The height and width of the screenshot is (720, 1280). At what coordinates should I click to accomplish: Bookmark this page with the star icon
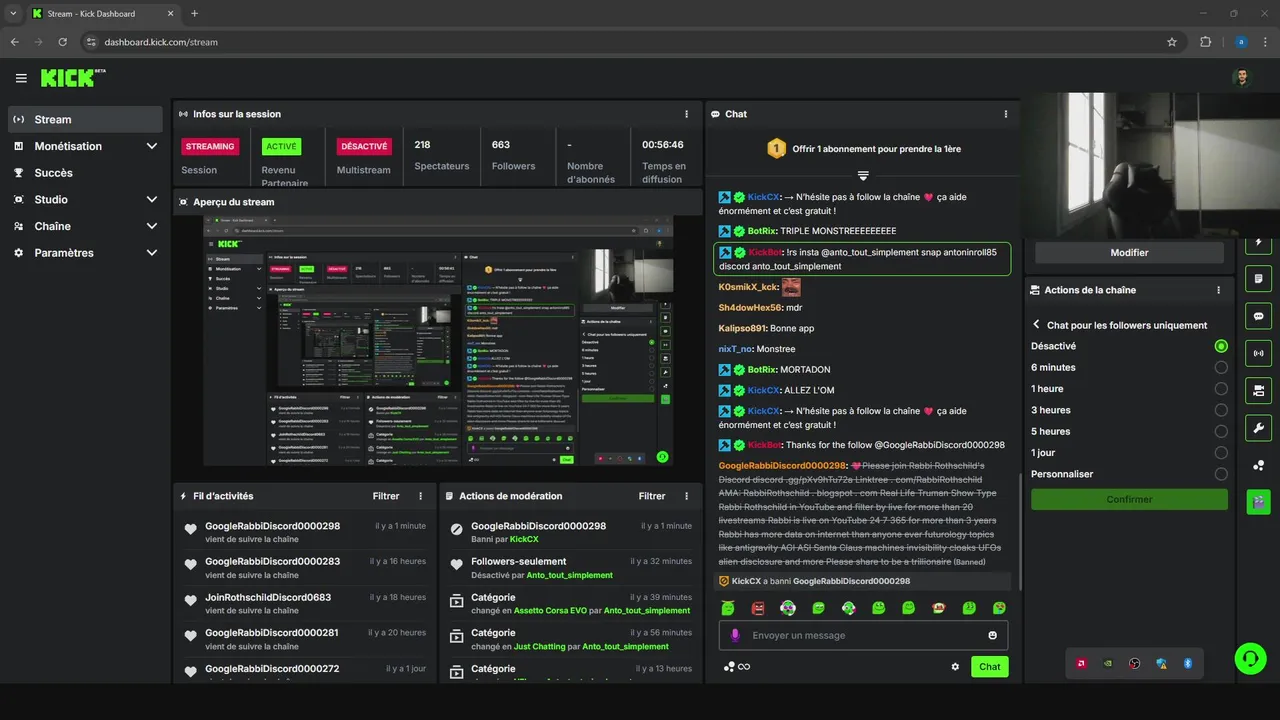click(x=1172, y=42)
